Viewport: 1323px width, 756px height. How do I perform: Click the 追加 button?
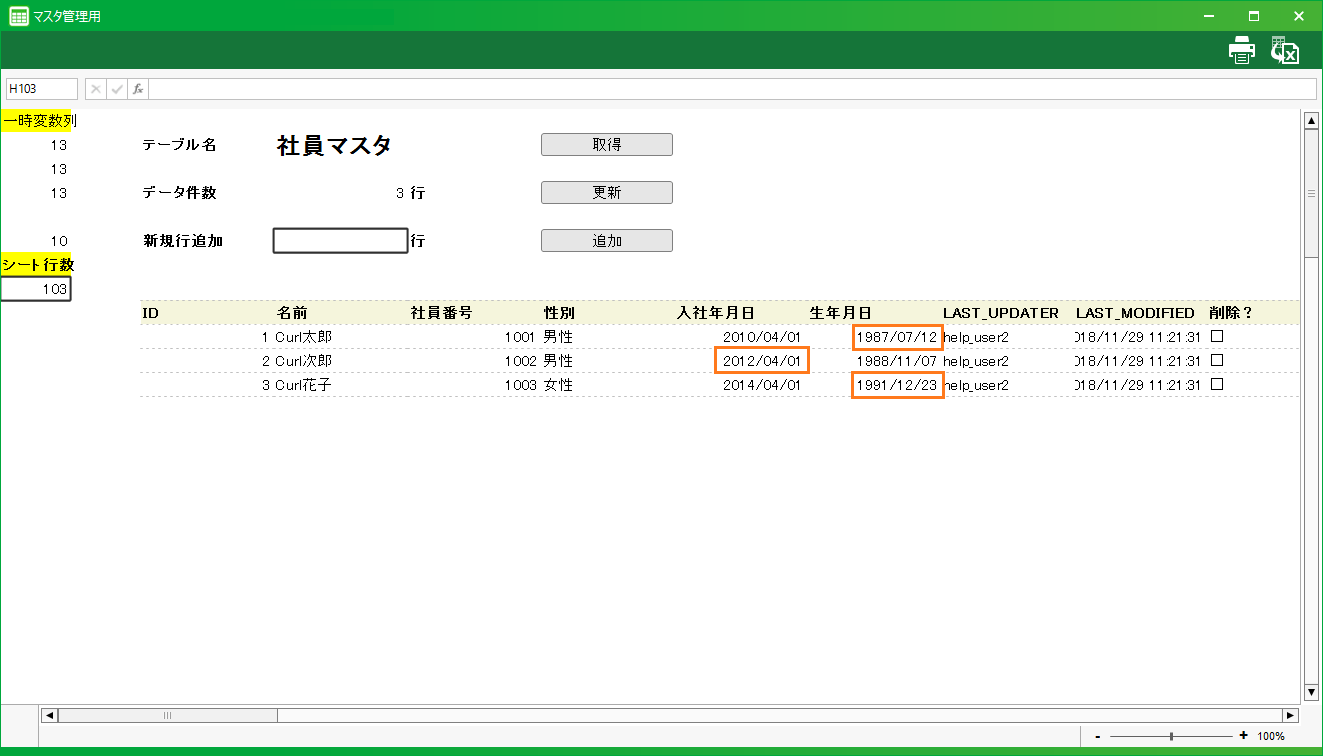point(606,241)
